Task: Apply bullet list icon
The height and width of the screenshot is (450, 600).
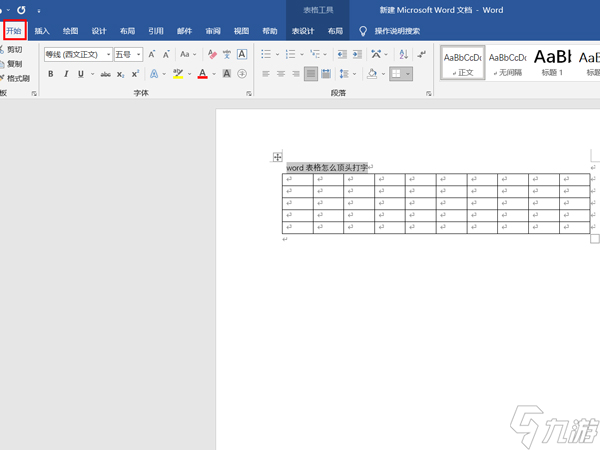Action: click(x=266, y=54)
